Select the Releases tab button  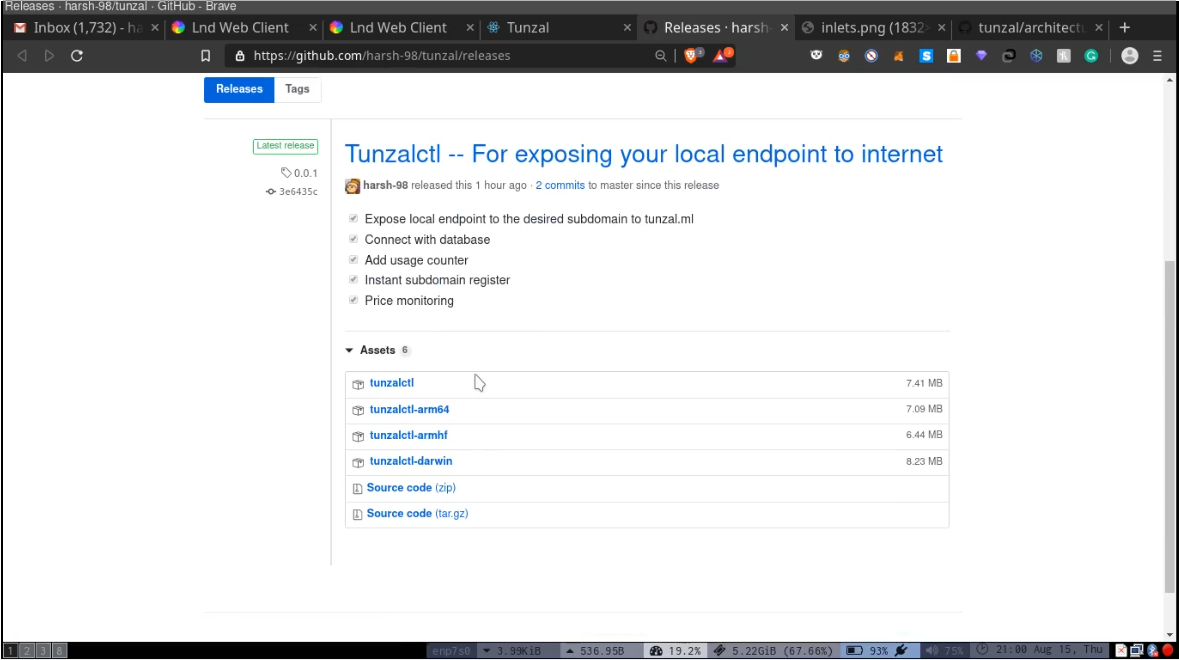239,89
